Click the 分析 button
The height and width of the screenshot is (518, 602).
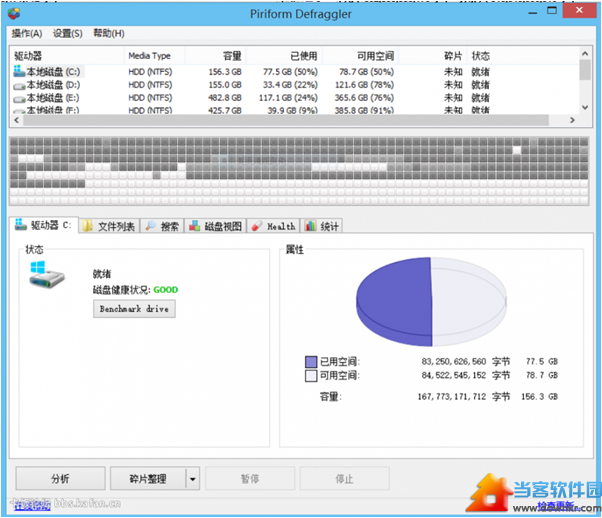click(x=60, y=478)
